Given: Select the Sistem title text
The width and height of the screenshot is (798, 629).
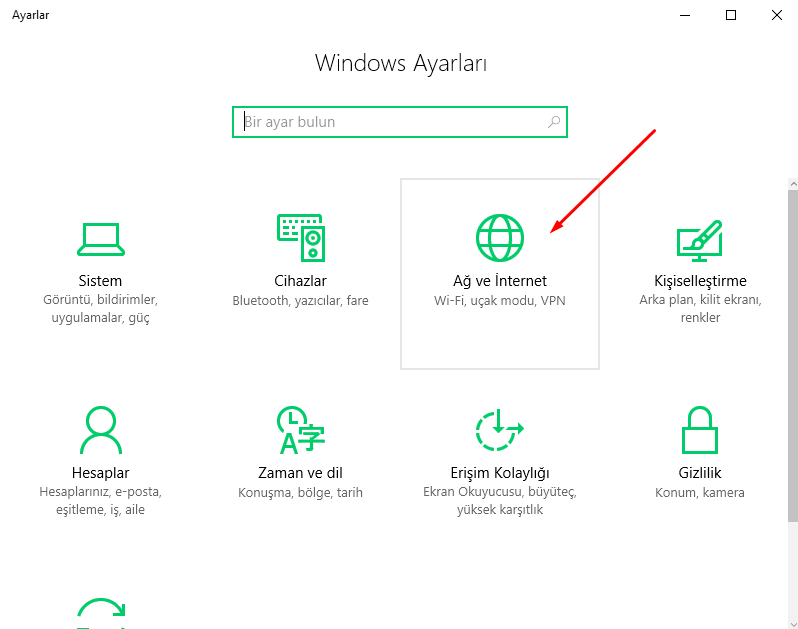Looking at the screenshot, I should coord(100,281).
